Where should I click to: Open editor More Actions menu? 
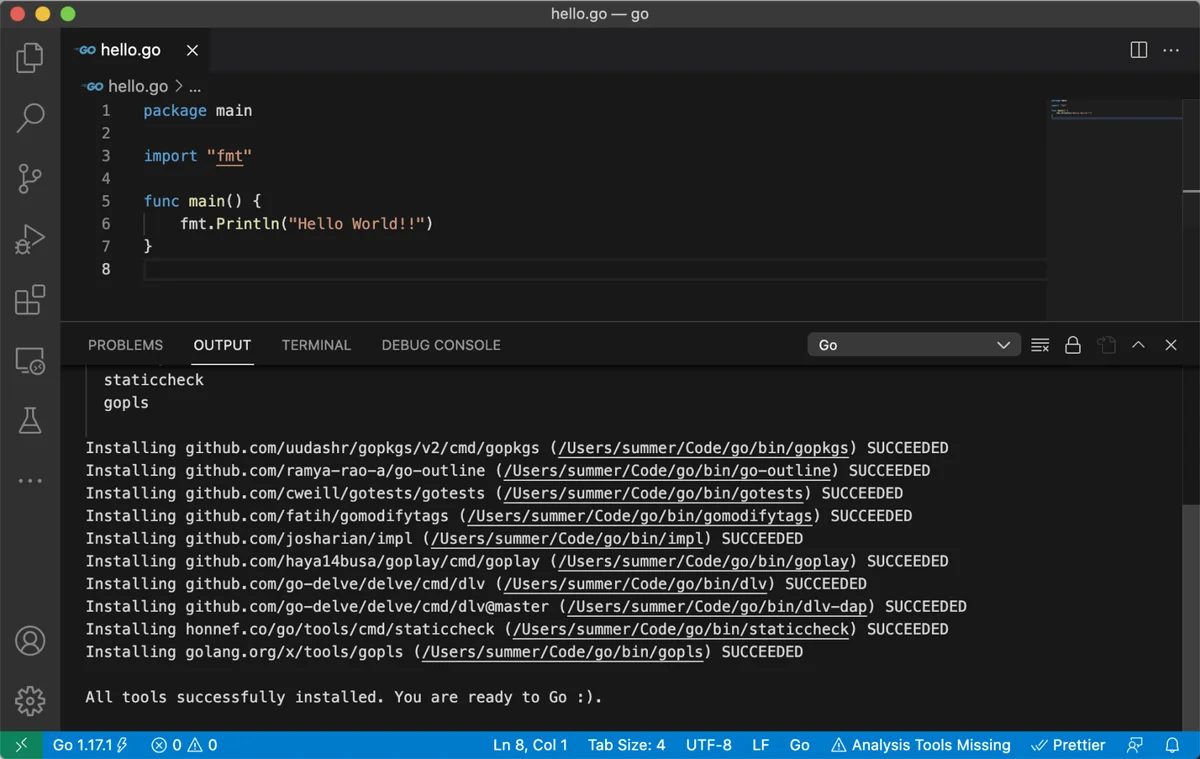[1171, 50]
